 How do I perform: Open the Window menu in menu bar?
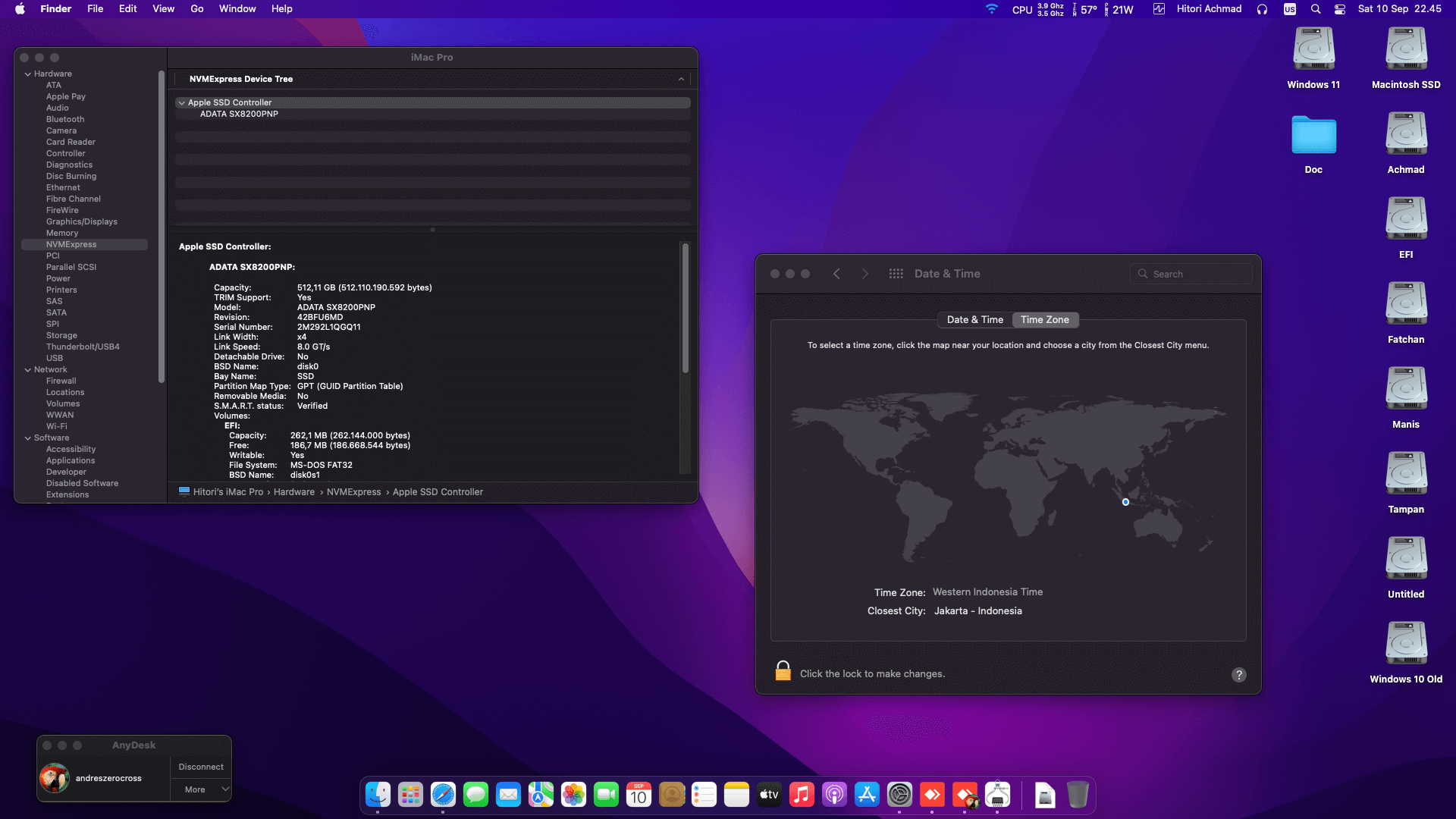tap(237, 9)
